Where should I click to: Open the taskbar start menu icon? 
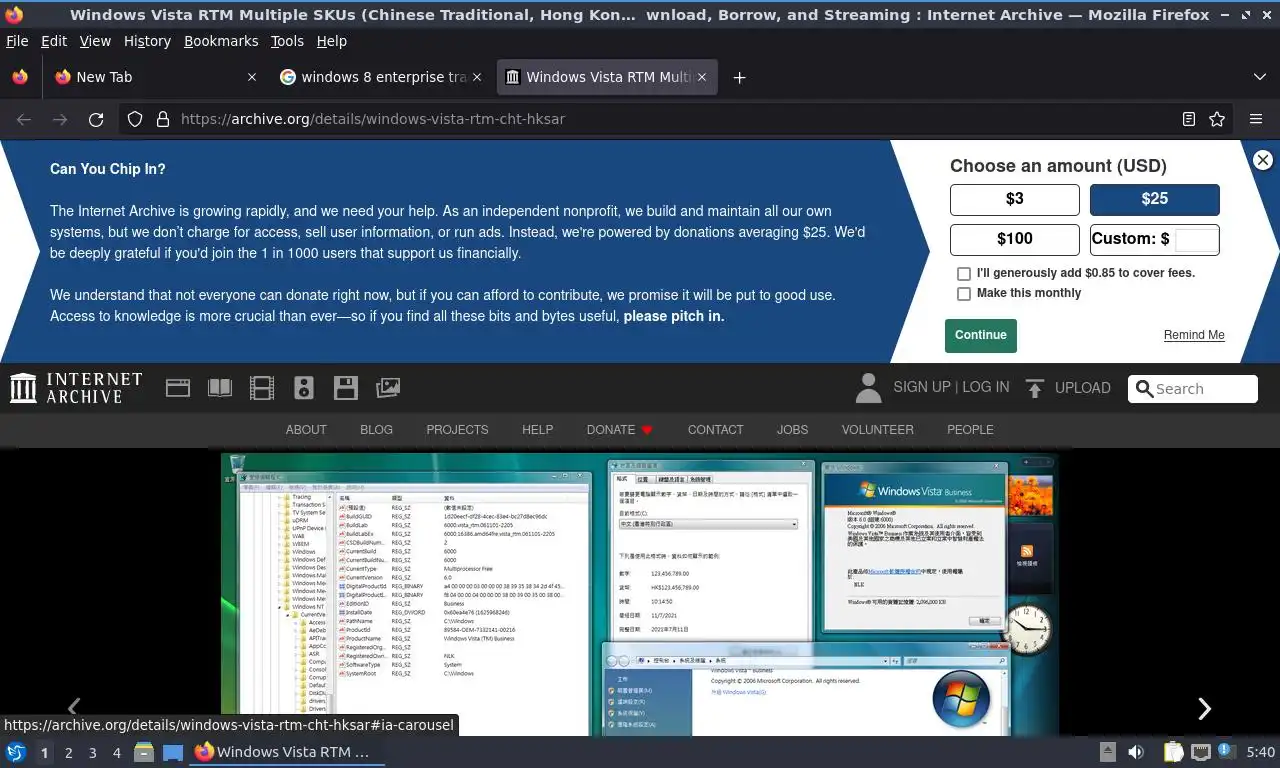(x=16, y=752)
